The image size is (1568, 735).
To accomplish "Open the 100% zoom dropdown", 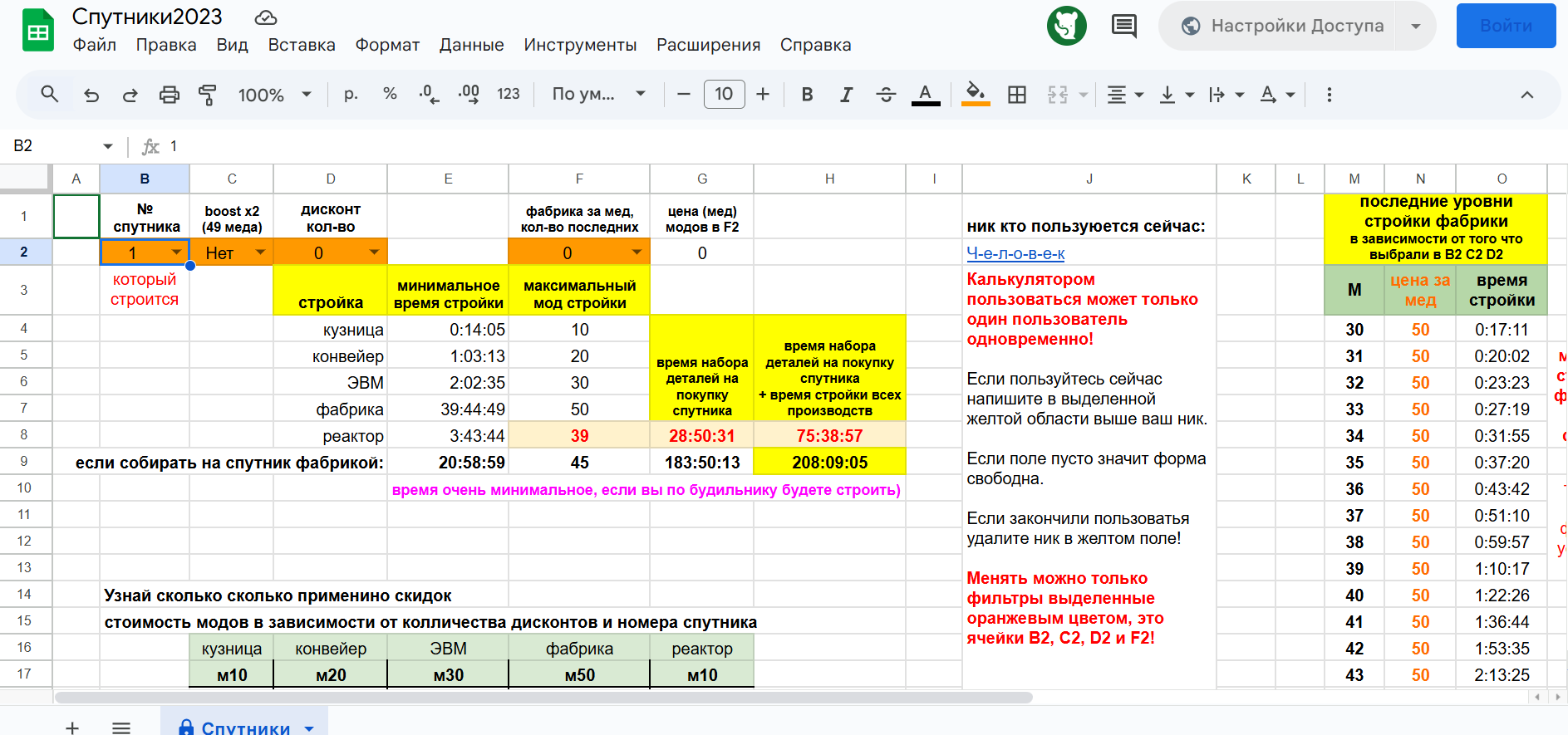I will [275, 95].
